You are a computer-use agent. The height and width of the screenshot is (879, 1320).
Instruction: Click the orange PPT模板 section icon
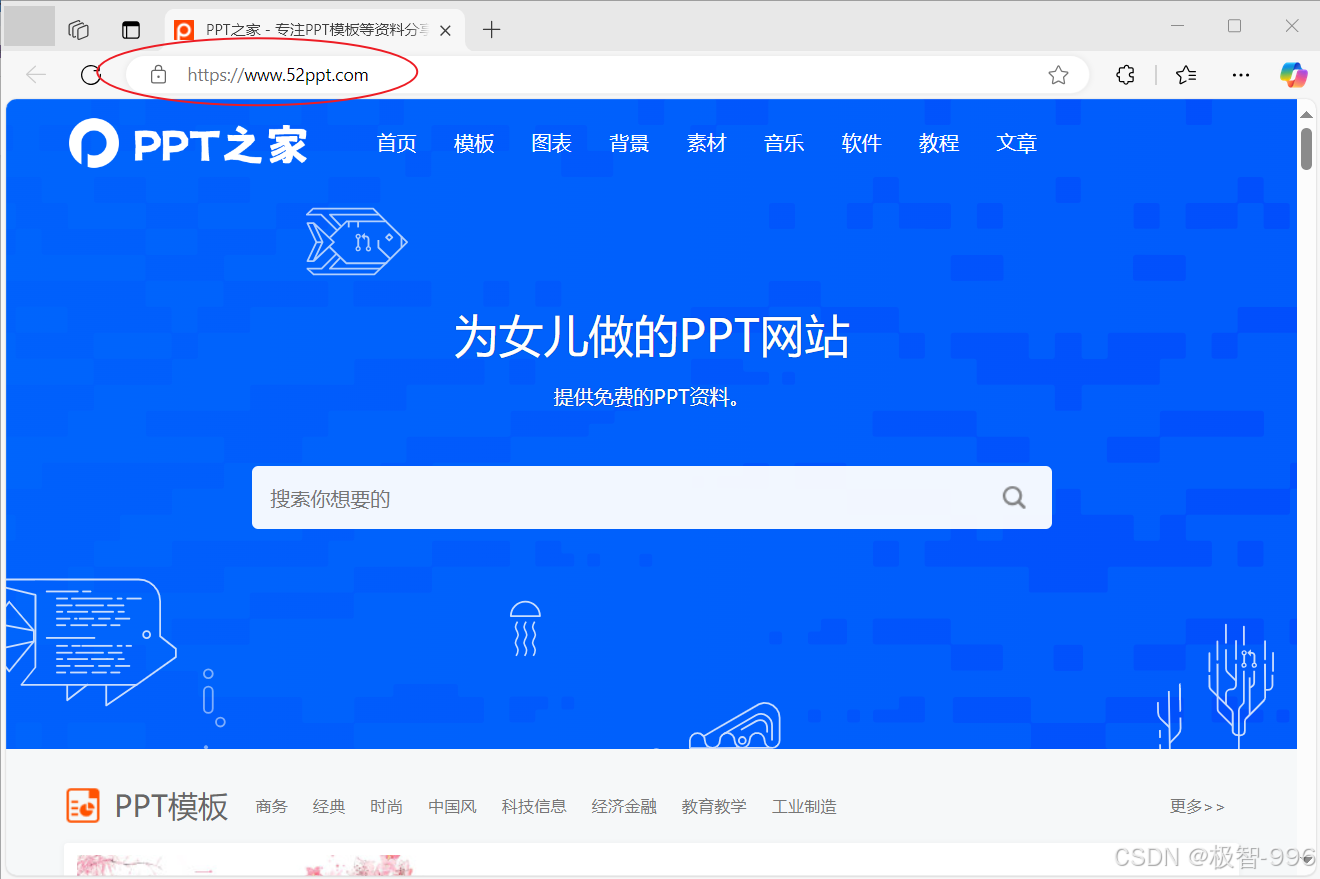point(83,806)
